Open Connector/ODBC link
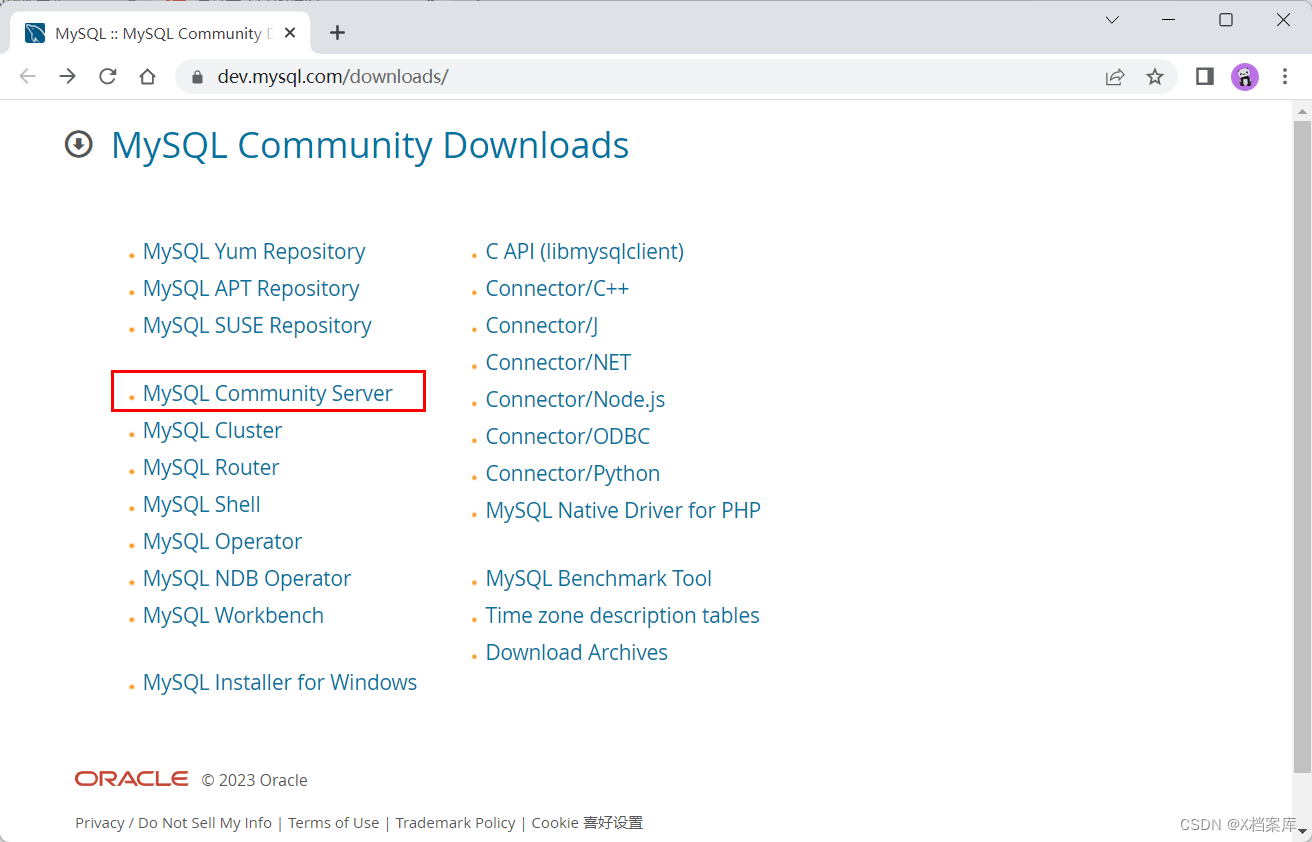 pyautogui.click(x=568, y=436)
